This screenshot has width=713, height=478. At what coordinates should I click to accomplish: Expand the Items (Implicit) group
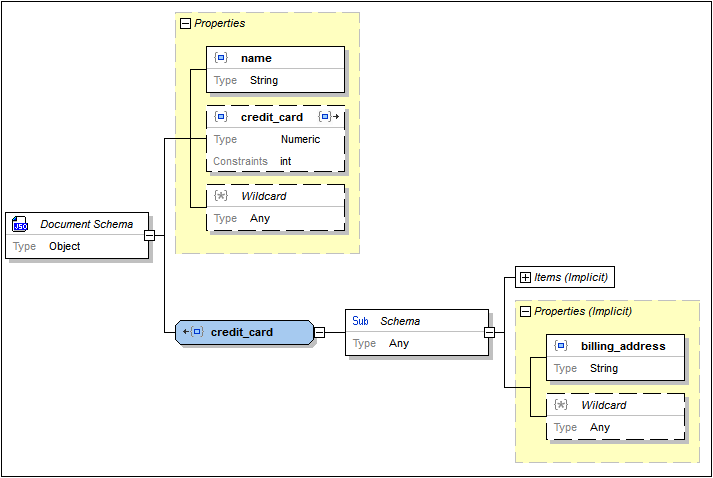click(525, 277)
